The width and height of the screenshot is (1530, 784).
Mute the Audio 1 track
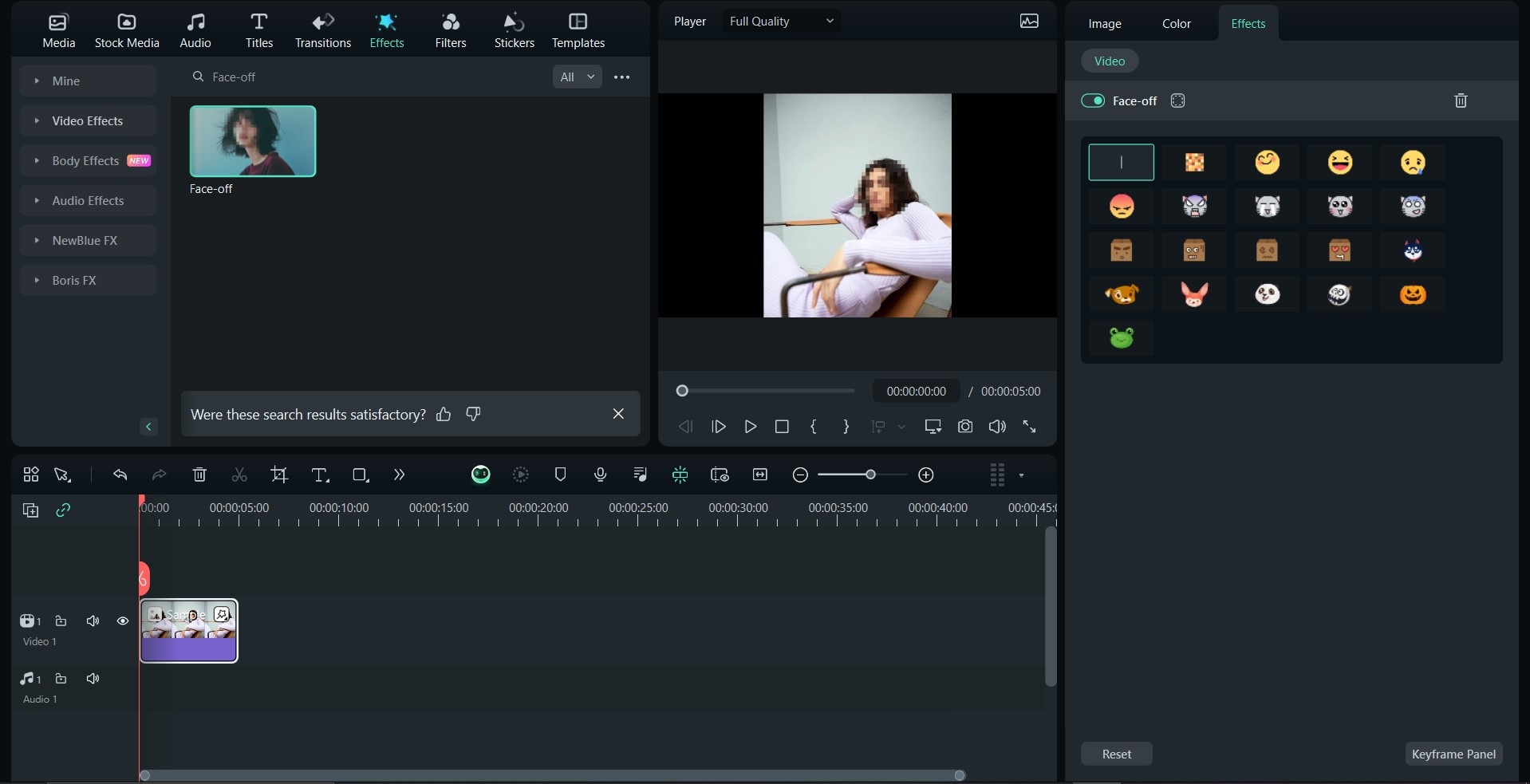(x=93, y=678)
